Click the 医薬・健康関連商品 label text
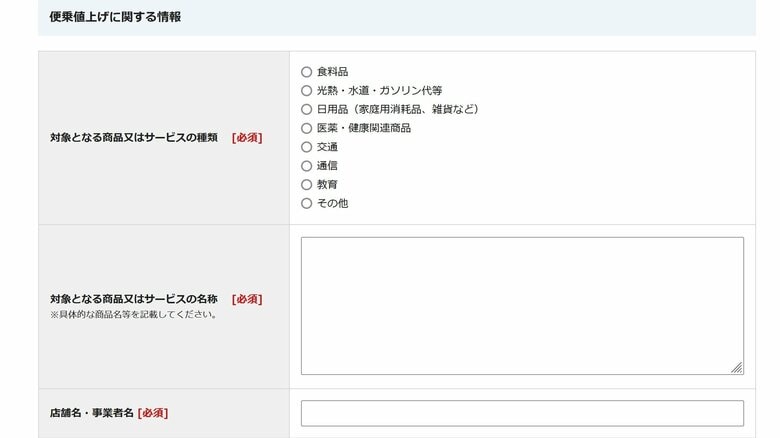The width and height of the screenshot is (780, 438). 364,128
